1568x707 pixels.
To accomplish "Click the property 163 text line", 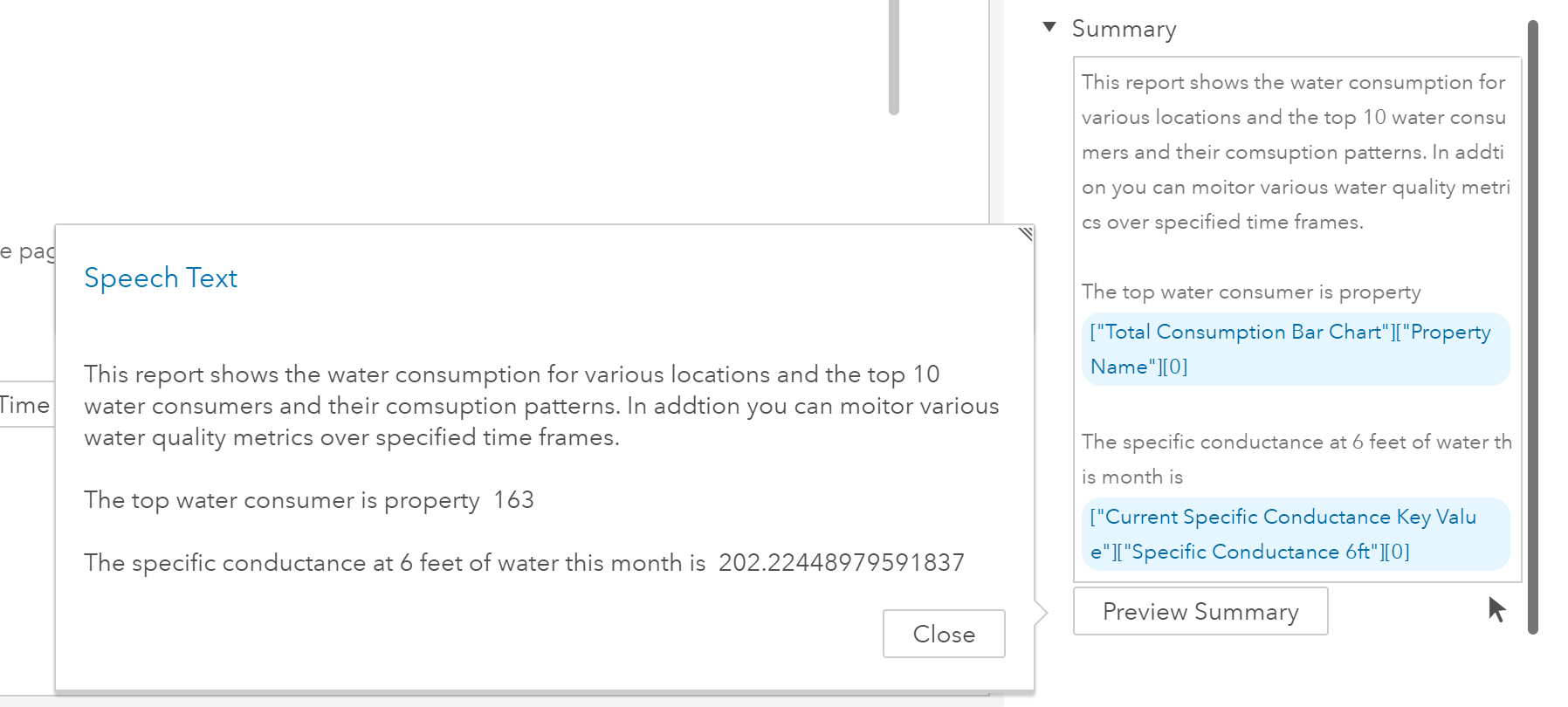I will pyautogui.click(x=308, y=499).
